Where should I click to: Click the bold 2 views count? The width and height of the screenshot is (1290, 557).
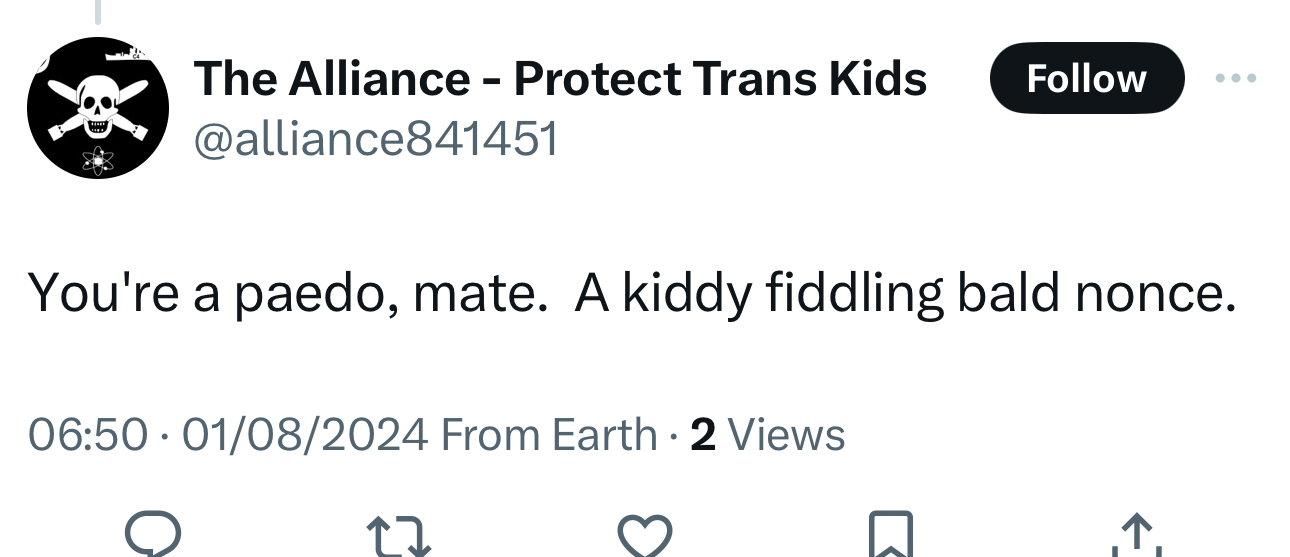703,435
